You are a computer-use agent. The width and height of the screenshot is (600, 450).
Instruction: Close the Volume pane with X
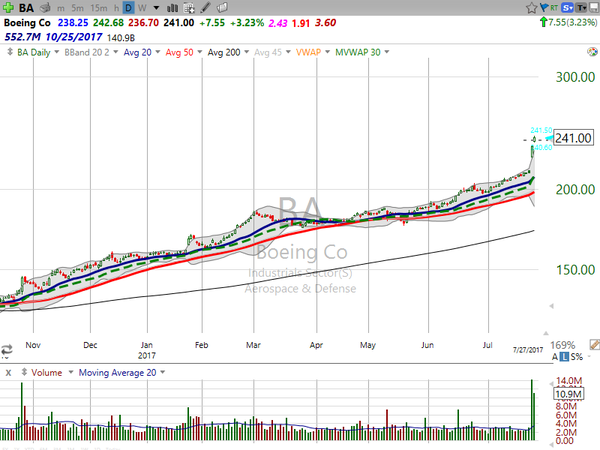coord(8,372)
